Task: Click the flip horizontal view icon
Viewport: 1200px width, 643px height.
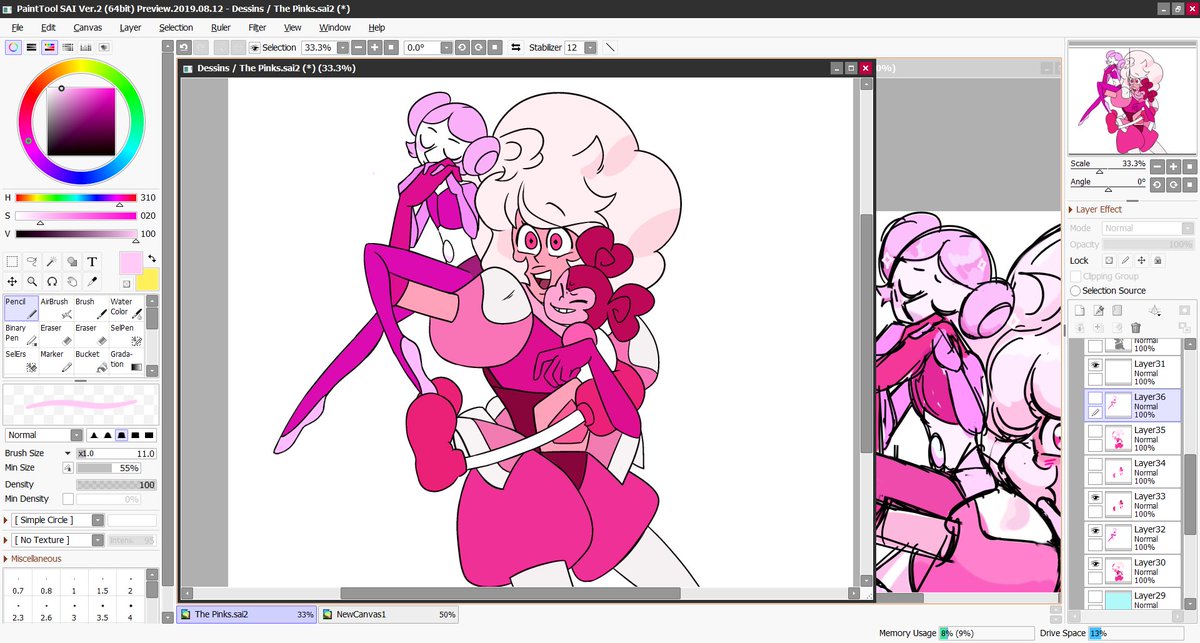Action: click(515, 47)
